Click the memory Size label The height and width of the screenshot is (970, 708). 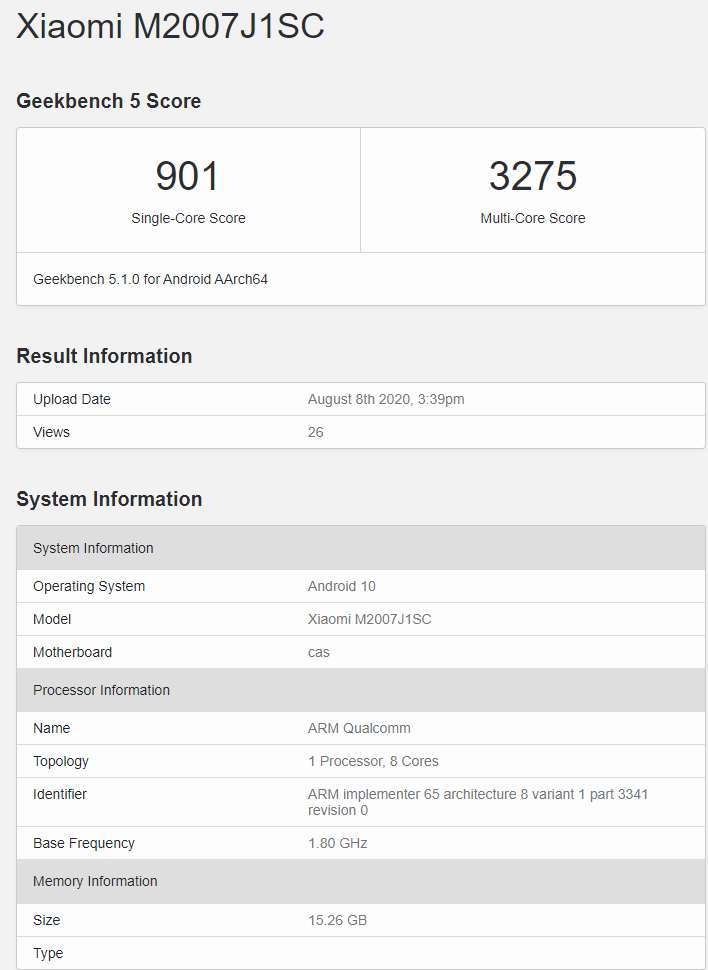click(x=46, y=921)
